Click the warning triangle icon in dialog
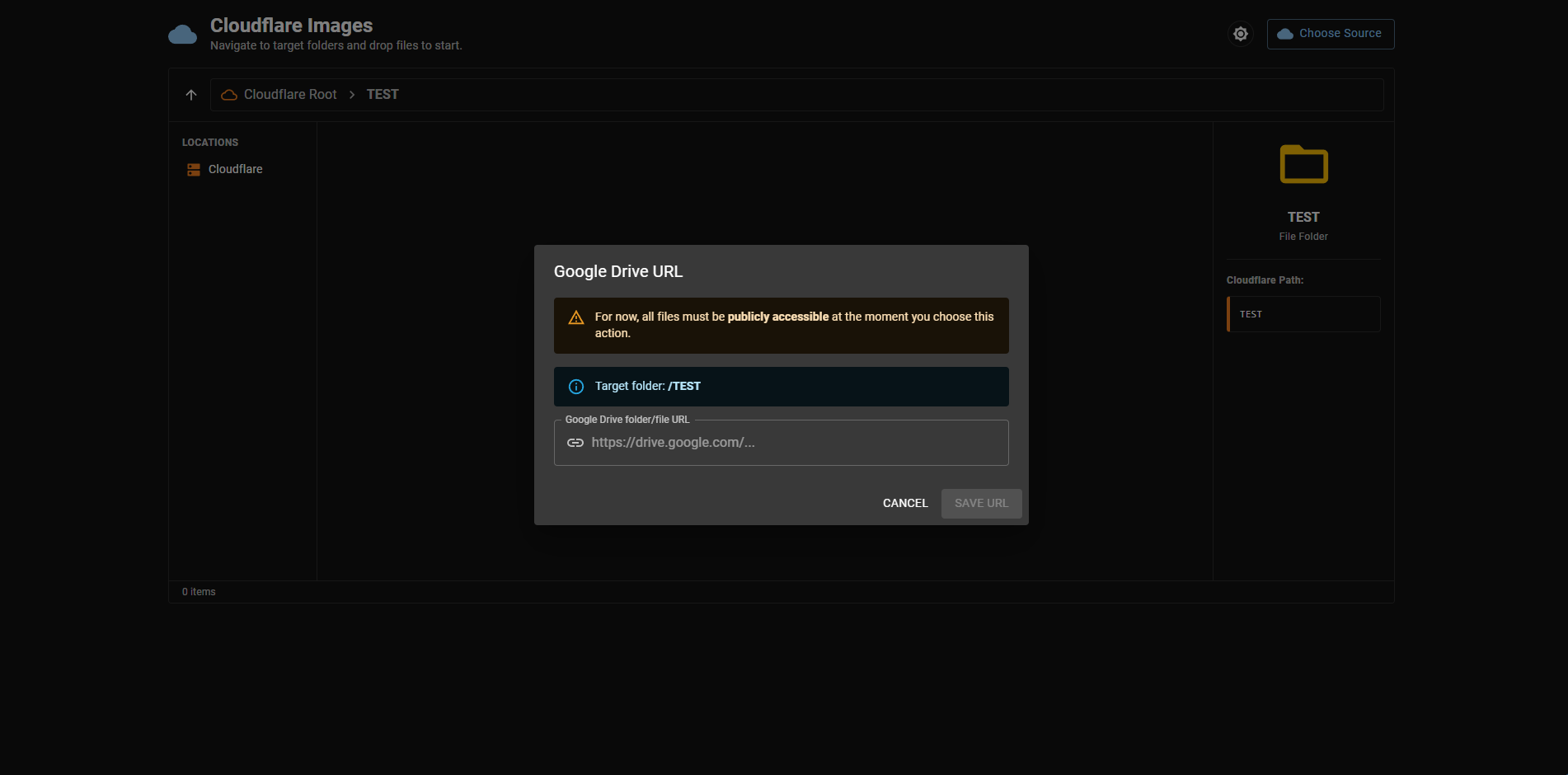 click(x=576, y=318)
